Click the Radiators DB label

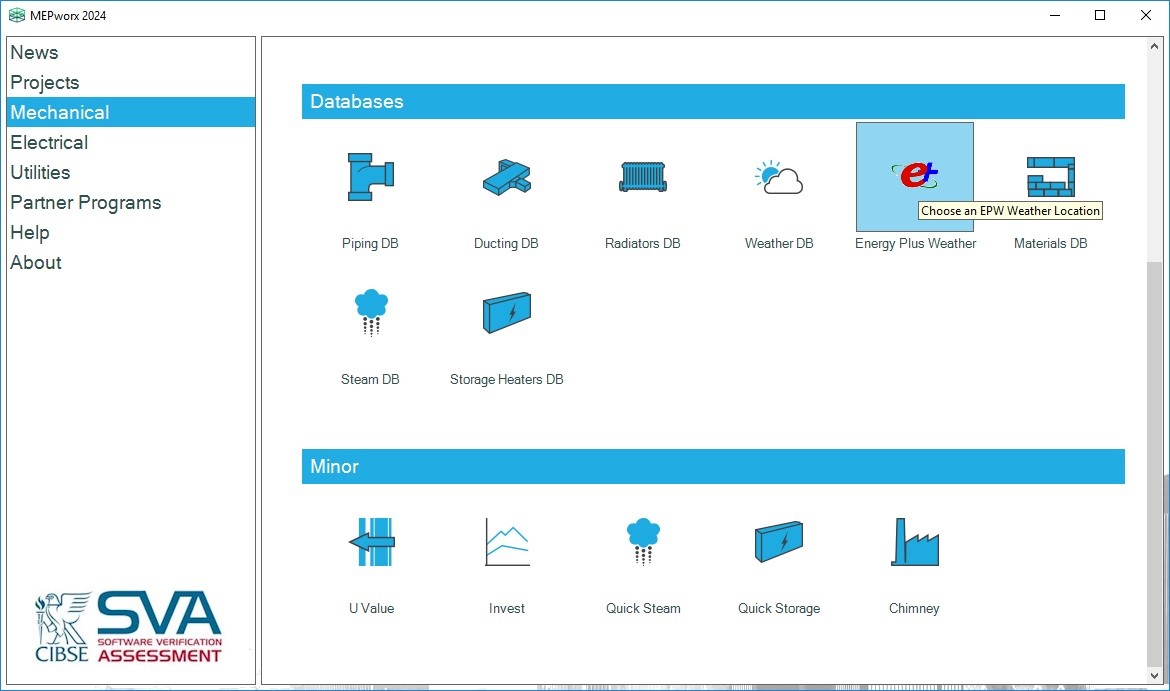[642, 243]
